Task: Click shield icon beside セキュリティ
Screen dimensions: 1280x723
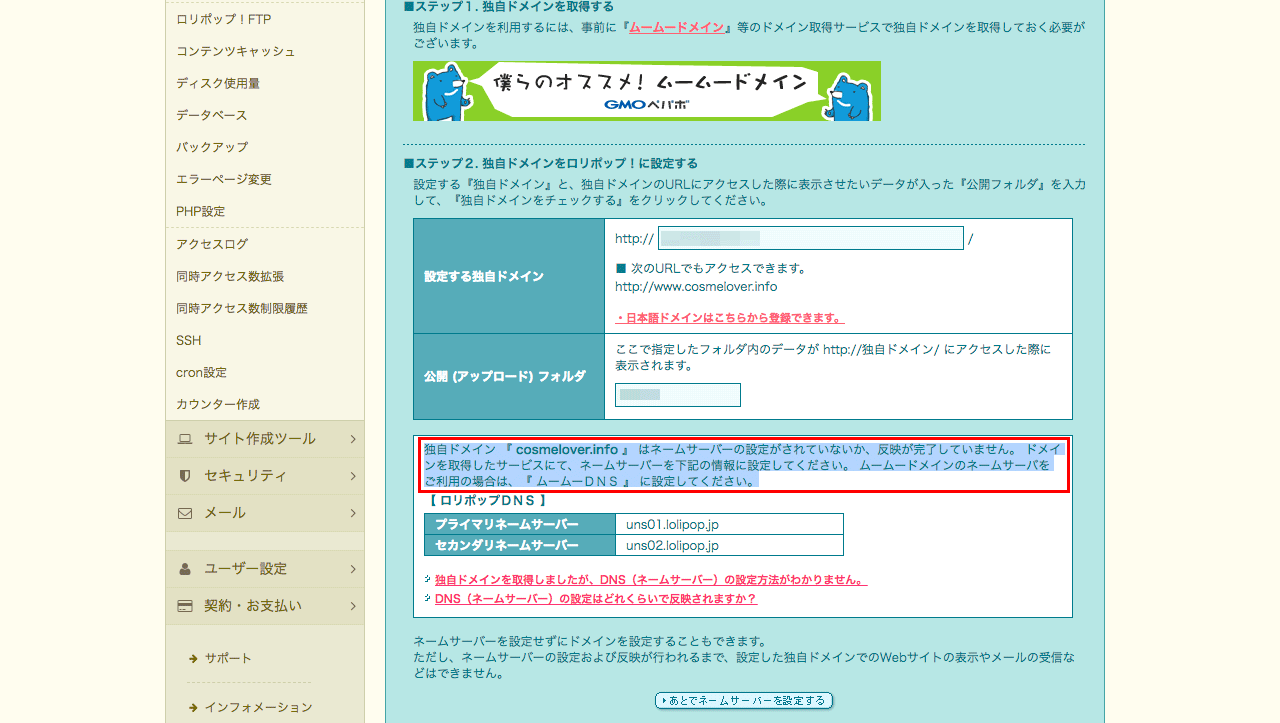Action: [185, 476]
